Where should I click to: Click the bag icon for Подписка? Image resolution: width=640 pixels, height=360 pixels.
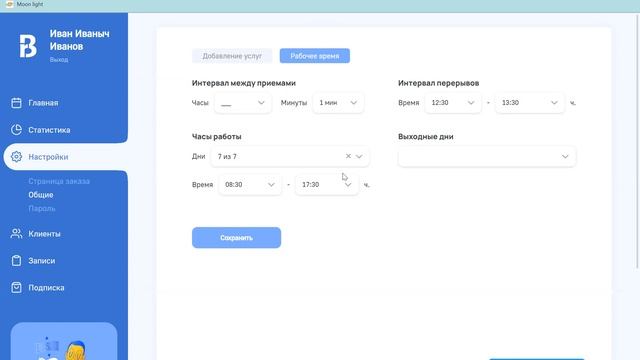pos(16,287)
